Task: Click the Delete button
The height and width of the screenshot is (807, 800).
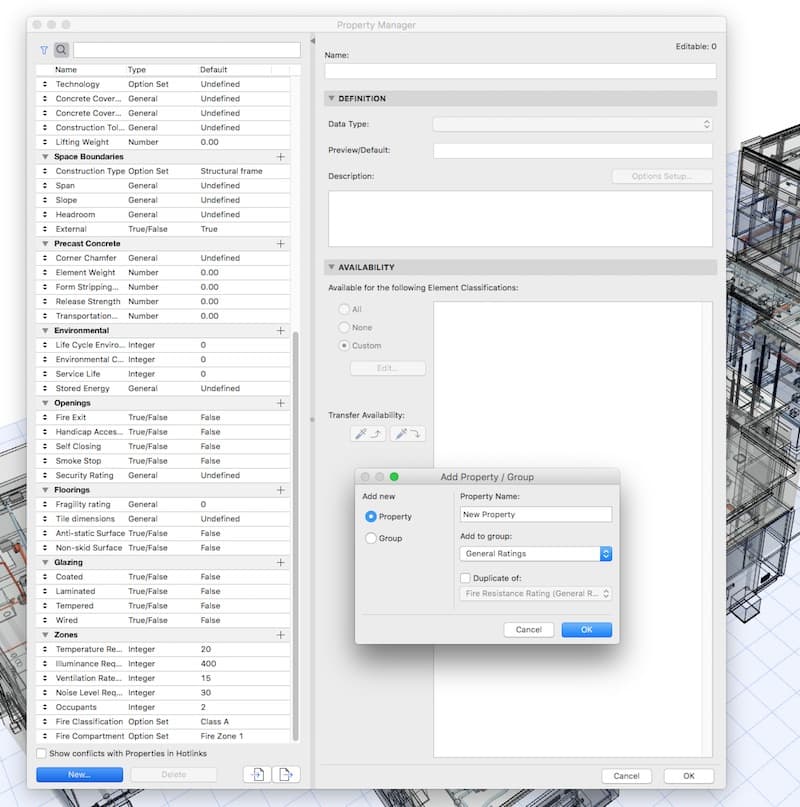Action: [x=173, y=774]
